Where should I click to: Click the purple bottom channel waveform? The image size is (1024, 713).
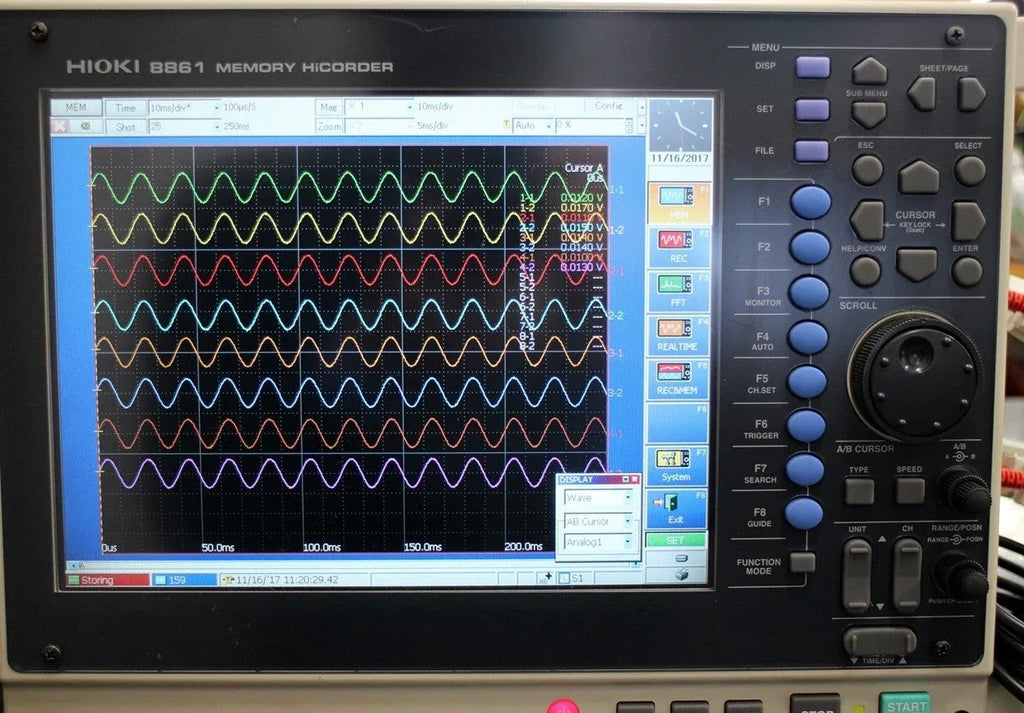353,473
